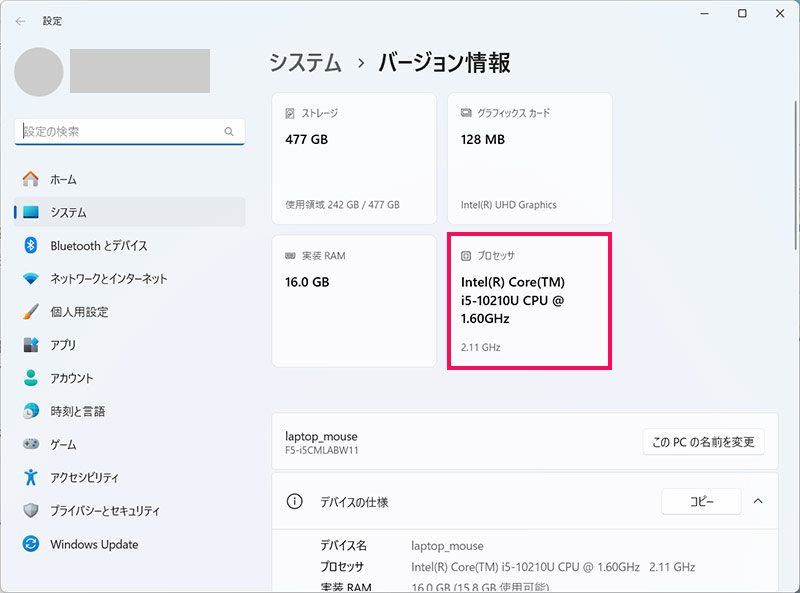Click the network Wi-Fi icon

click(31, 279)
